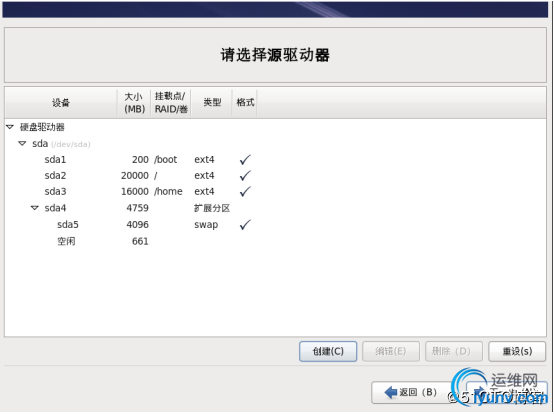Select the sda4 partition row
Screen dimensions: 554x414
tap(275, 208)
